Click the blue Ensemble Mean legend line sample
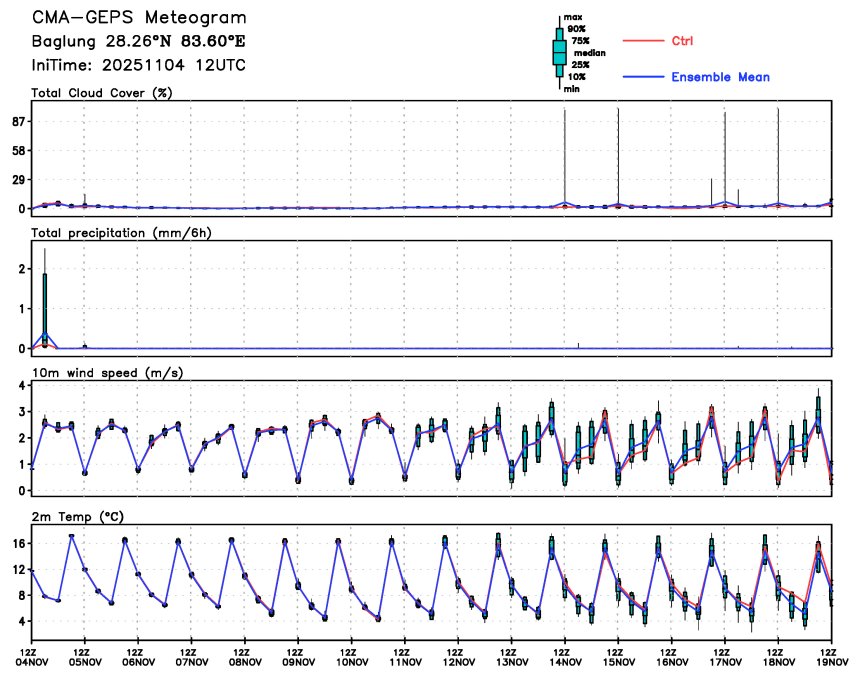Image resolution: width=860 pixels, height=678 pixels. (x=643, y=77)
